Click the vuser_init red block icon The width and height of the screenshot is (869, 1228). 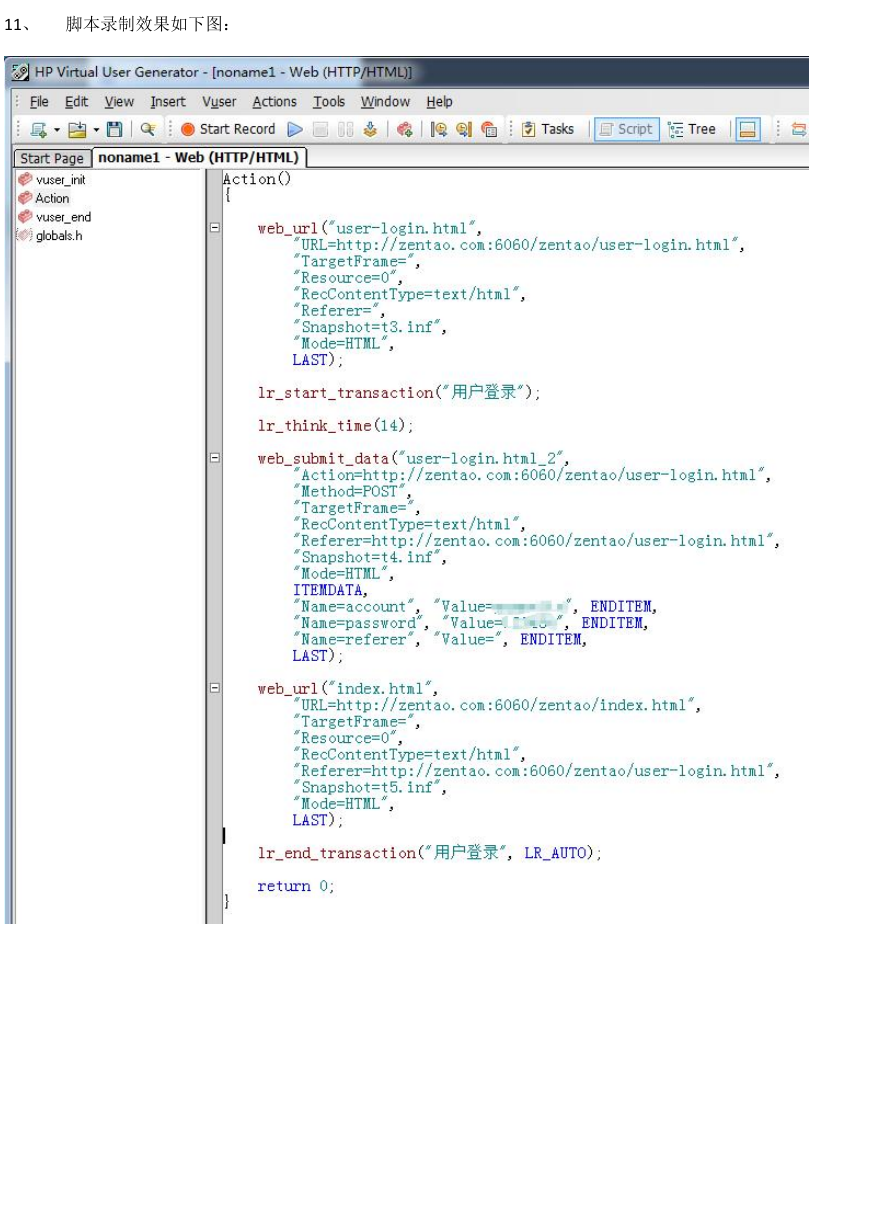tap(25, 180)
